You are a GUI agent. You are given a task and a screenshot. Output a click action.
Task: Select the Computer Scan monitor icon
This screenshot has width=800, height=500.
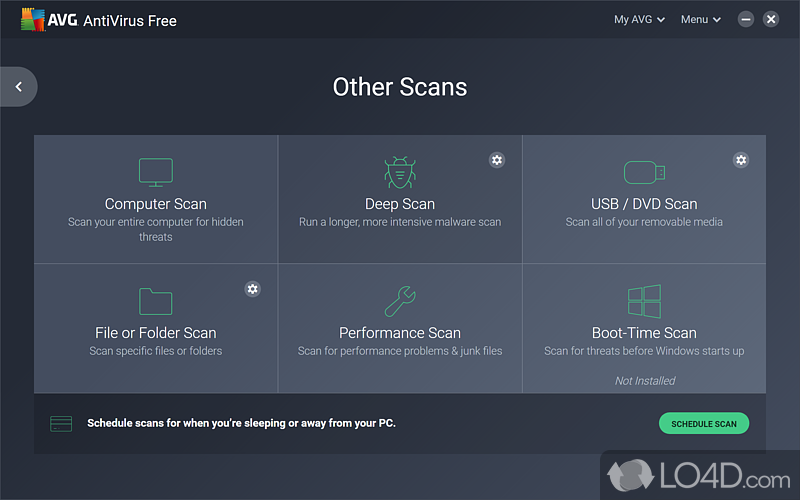pos(156,172)
